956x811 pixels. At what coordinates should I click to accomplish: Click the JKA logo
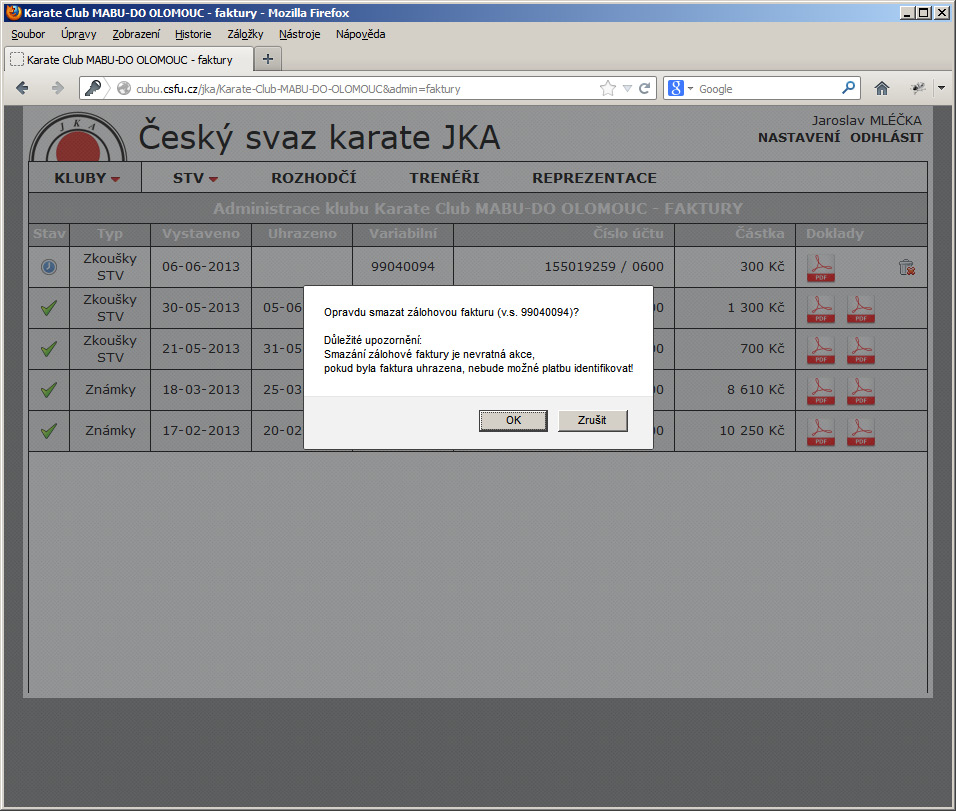point(78,138)
